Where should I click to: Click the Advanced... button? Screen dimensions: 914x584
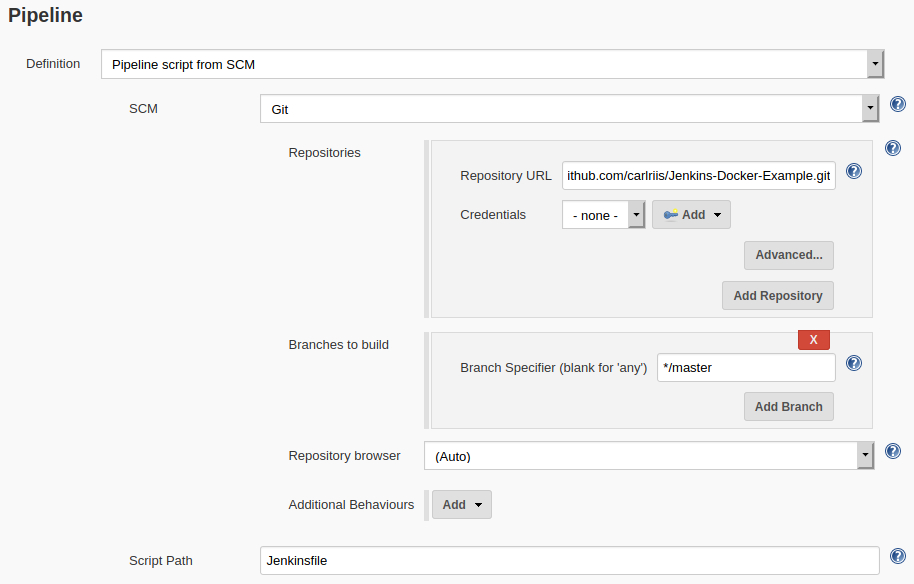click(788, 255)
